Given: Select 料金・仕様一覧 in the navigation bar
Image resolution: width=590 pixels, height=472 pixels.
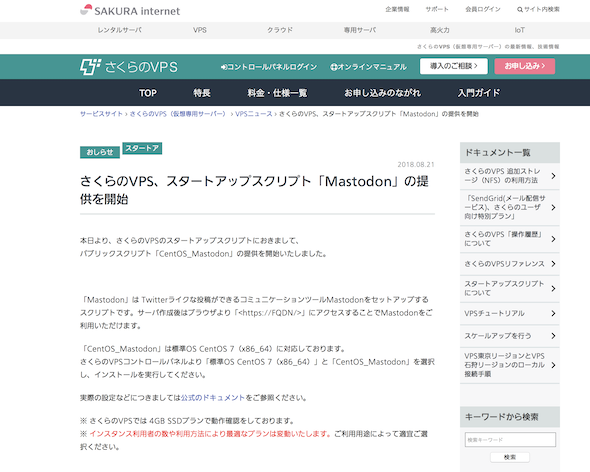Looking at the screenshot, I should (x=277, y=93).
